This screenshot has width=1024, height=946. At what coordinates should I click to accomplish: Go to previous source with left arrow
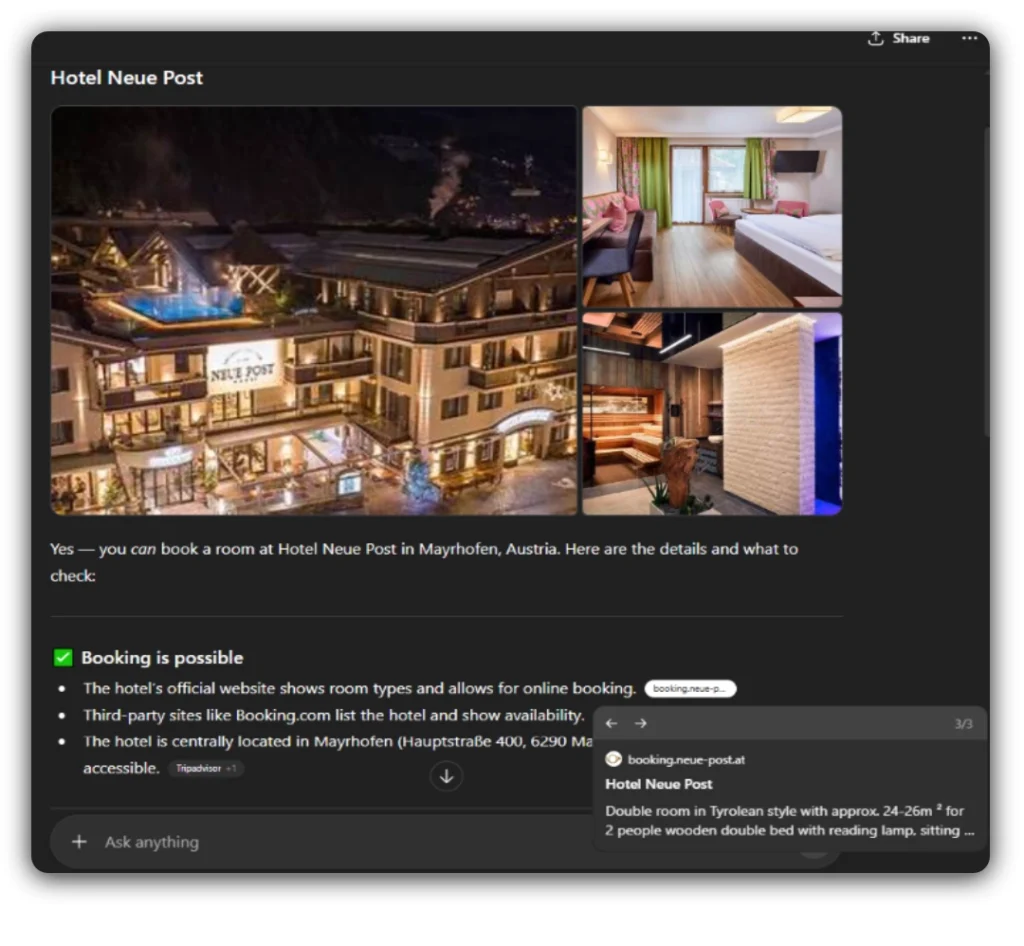pyautogui.click(x=612, y=723)
